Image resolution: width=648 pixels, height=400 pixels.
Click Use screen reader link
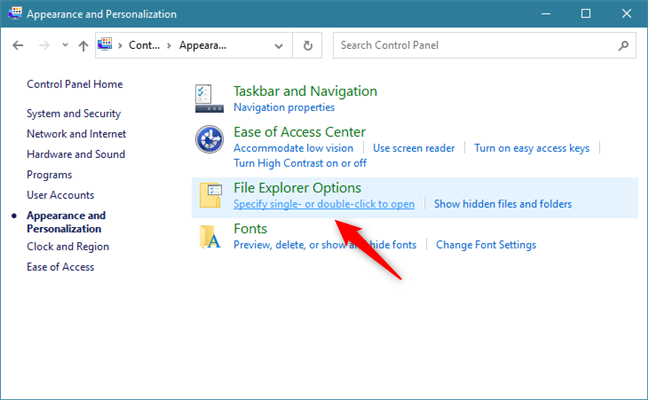414,148
